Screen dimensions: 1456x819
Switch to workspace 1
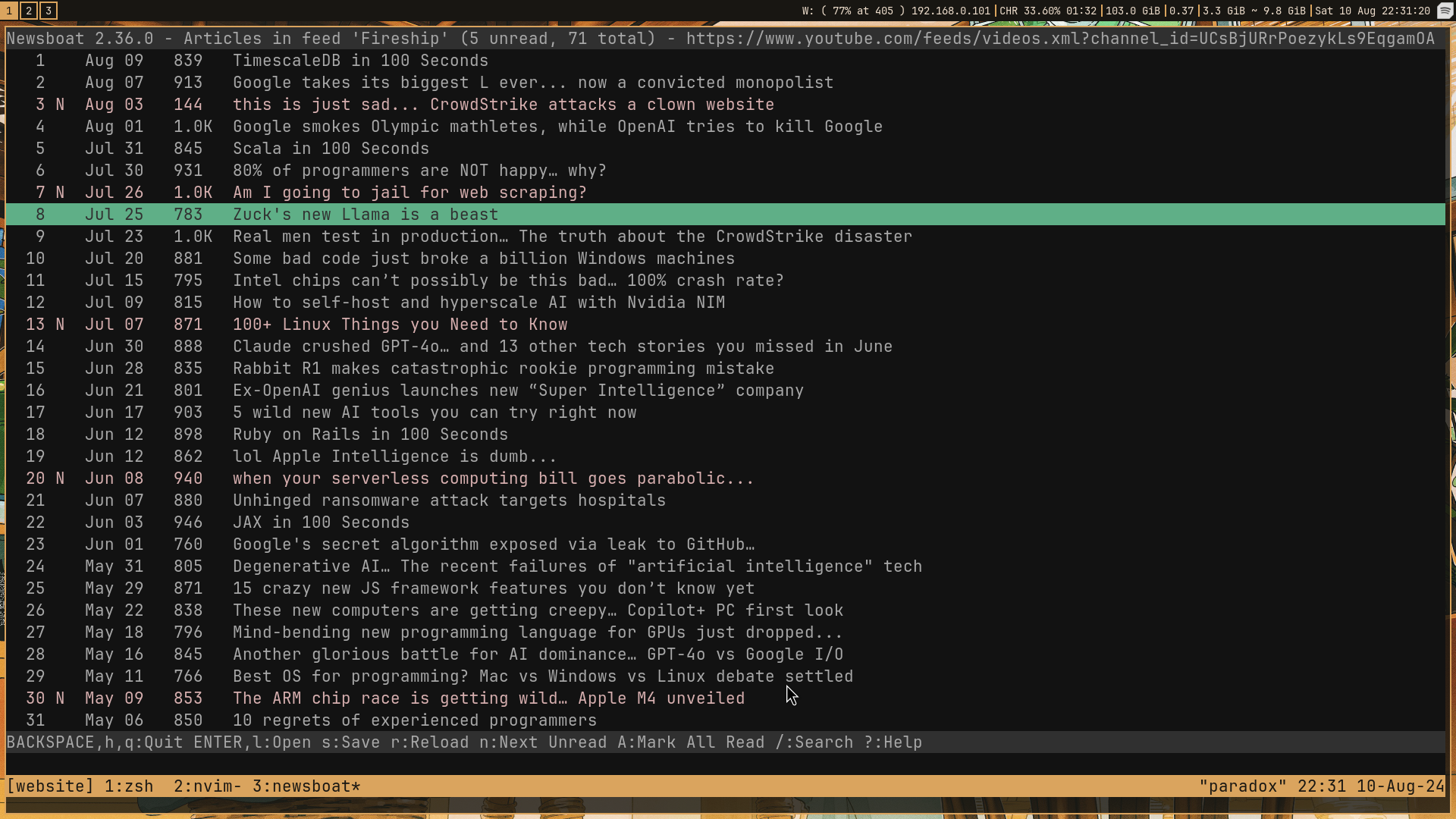pyautogui.click(x=9, y=11)
